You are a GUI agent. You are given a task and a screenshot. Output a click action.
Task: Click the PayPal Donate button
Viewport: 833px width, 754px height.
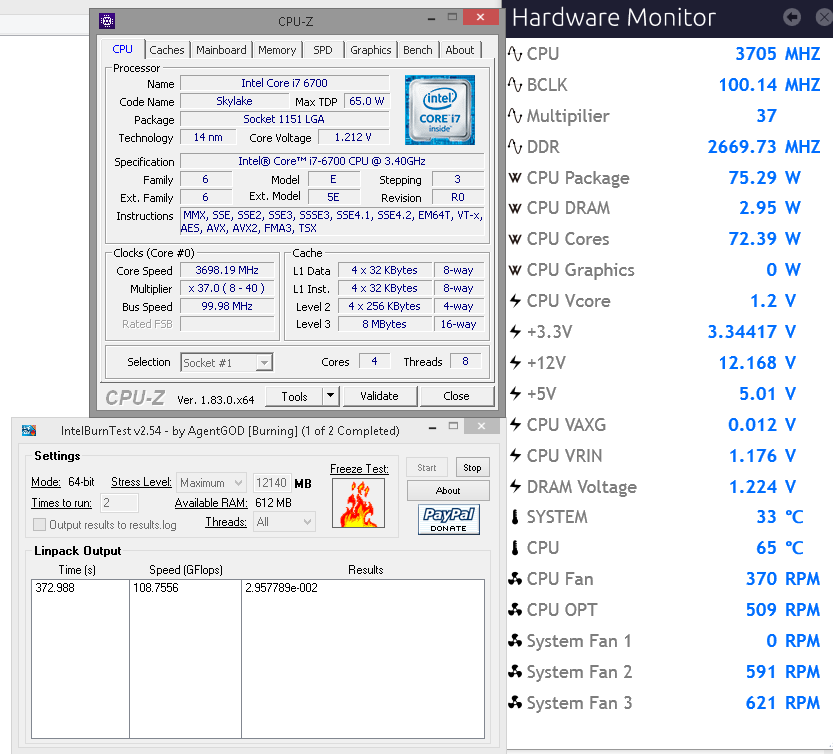pyautogui.click(x=449, y=519)
